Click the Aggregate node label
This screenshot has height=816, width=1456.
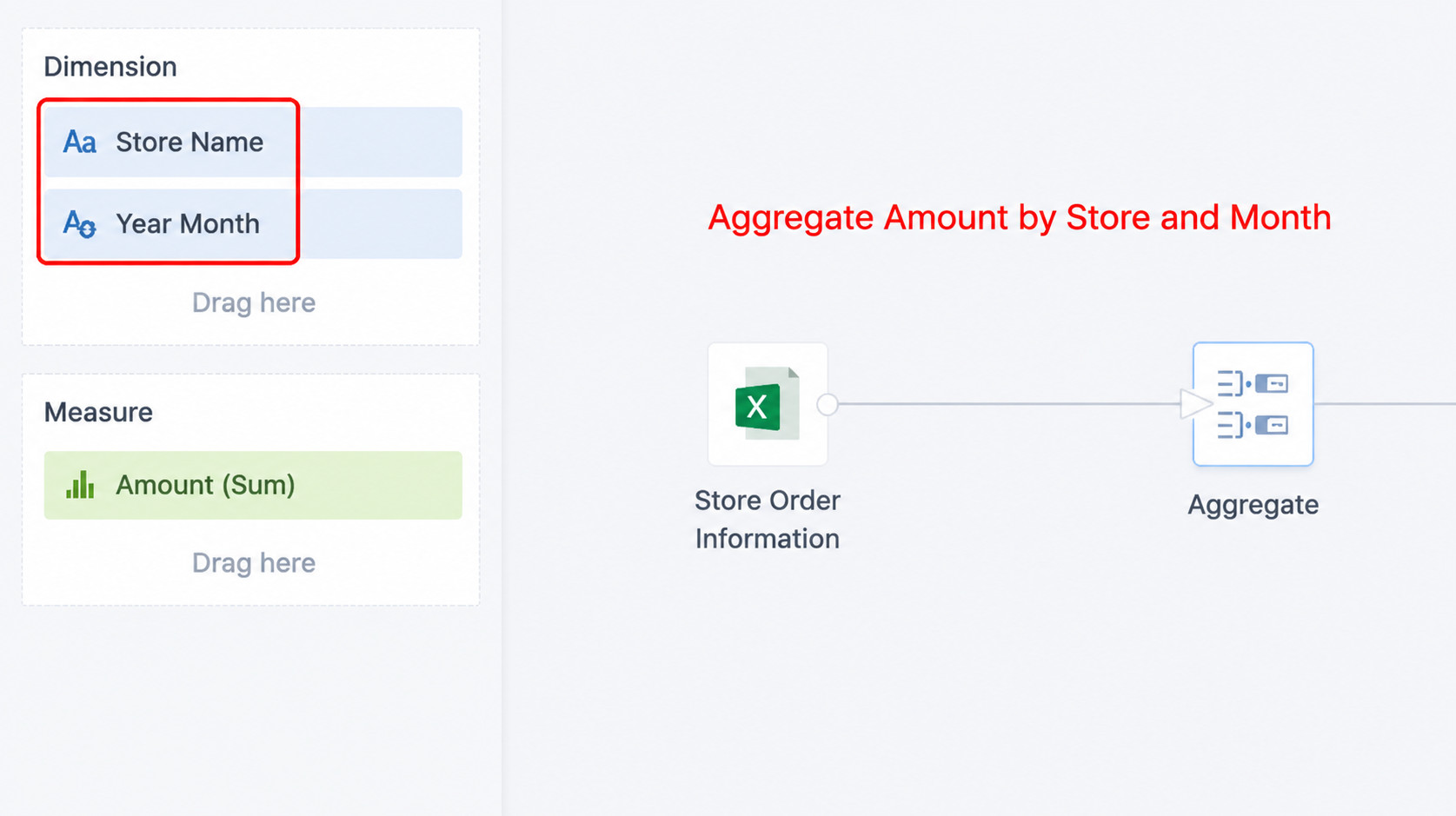(1253, 505)
